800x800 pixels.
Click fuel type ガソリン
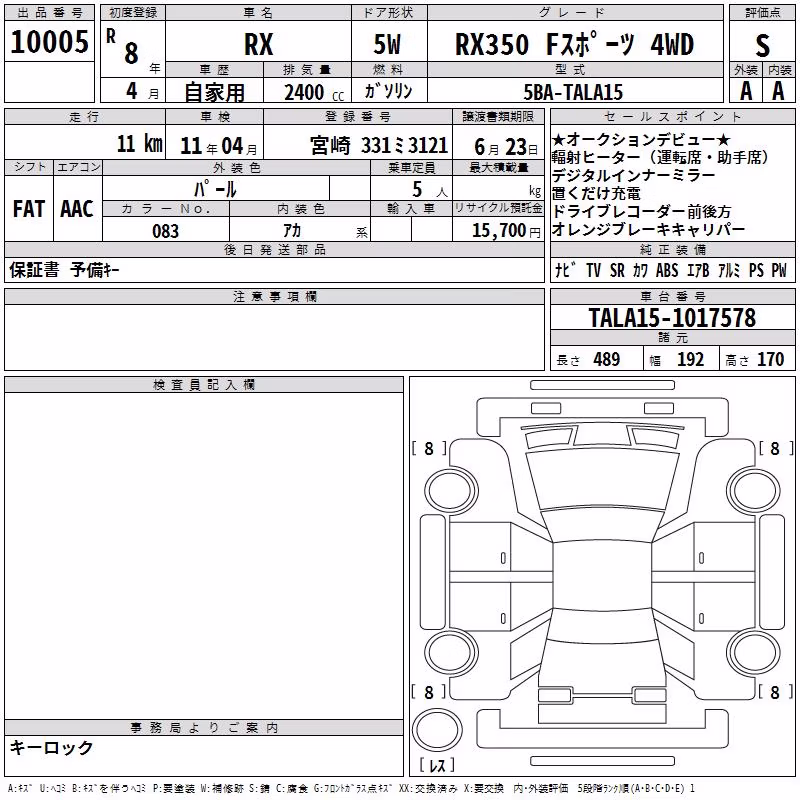click(388, 91)
